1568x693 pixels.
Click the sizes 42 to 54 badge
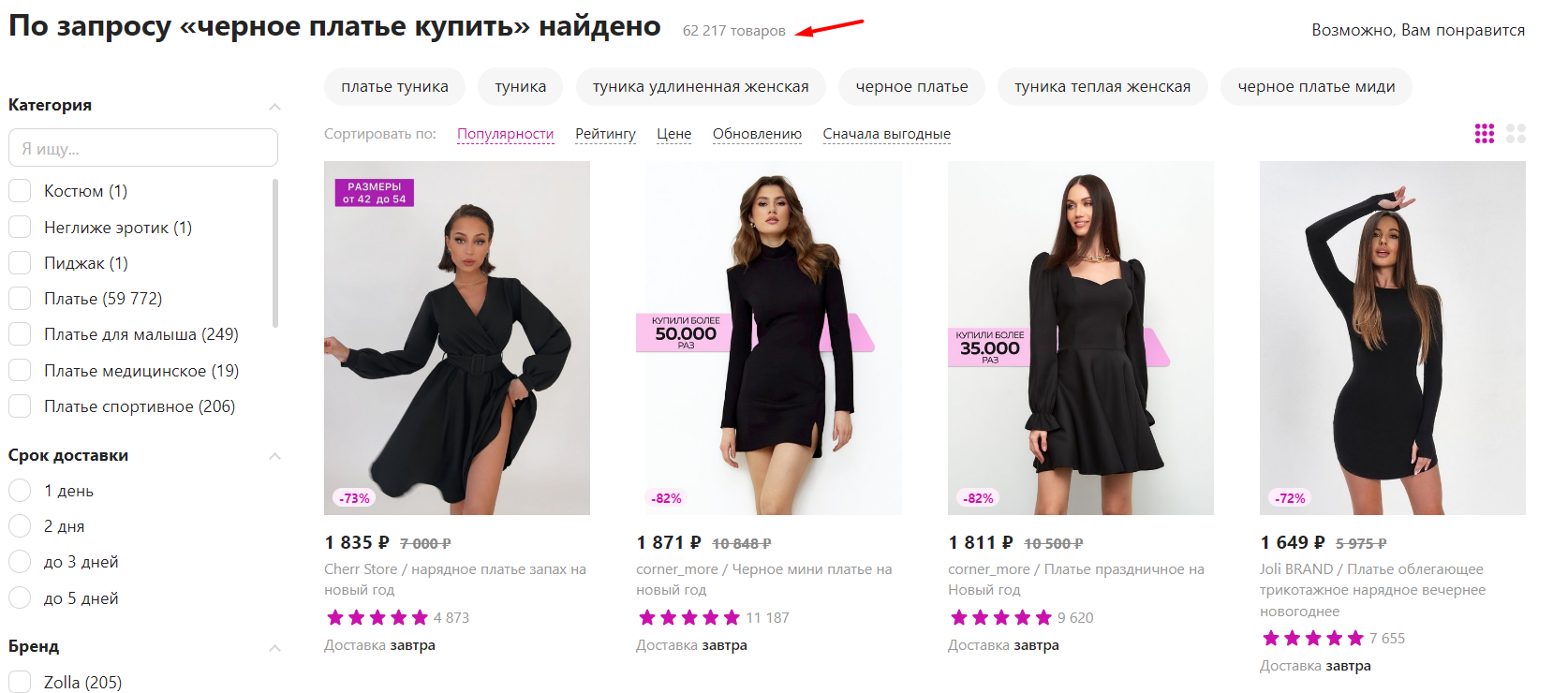374,193
